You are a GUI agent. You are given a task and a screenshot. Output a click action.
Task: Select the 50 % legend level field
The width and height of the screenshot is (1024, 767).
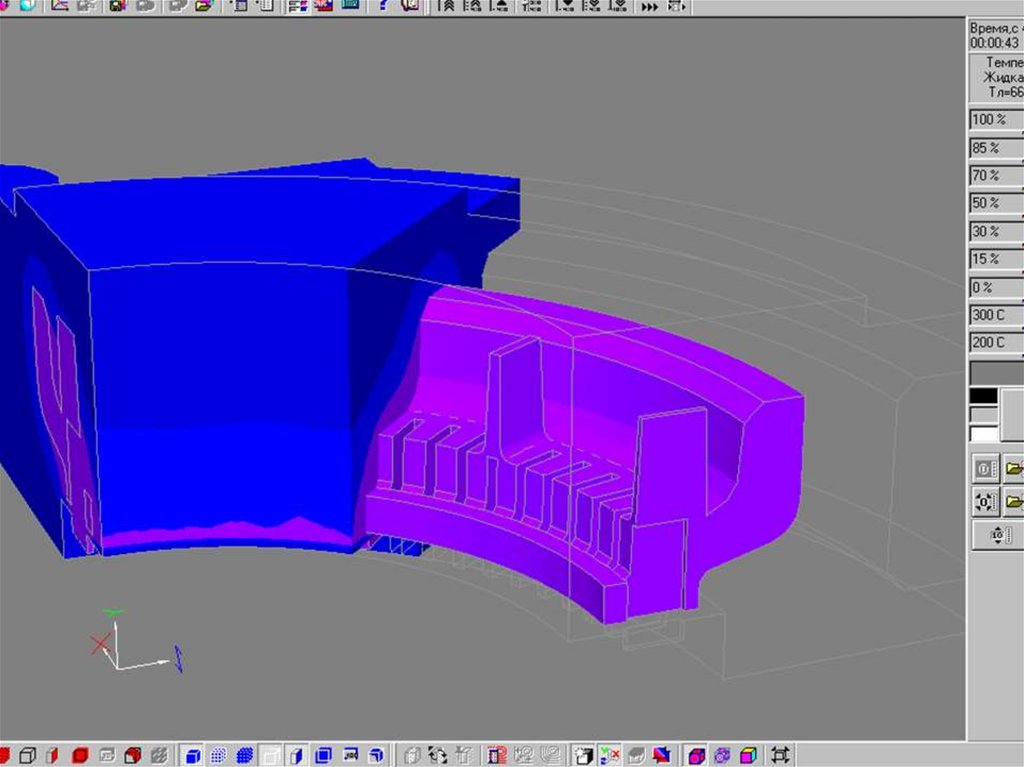tap(996, 204)
